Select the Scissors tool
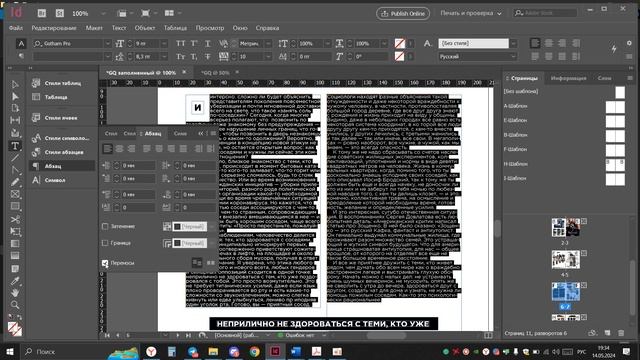This screenshot has width=640, height=360. click(x=15, y=219)
